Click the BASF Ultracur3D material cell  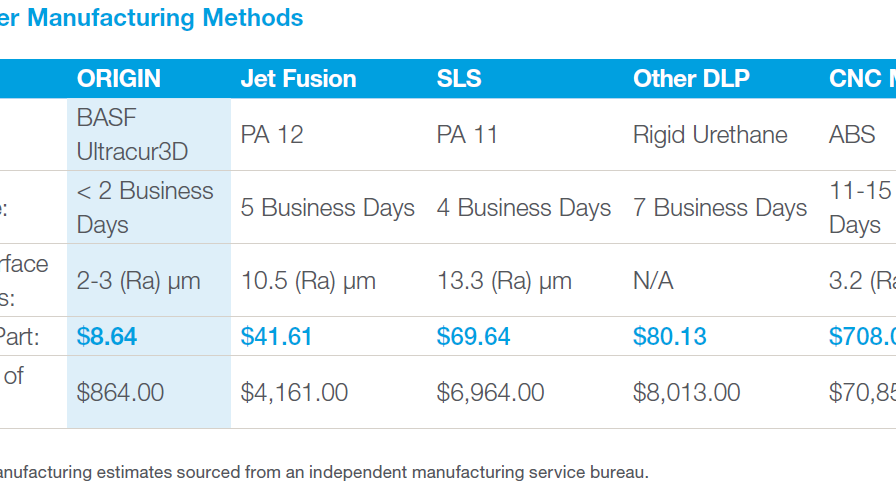pyautogui.click(x=132, y=135)
